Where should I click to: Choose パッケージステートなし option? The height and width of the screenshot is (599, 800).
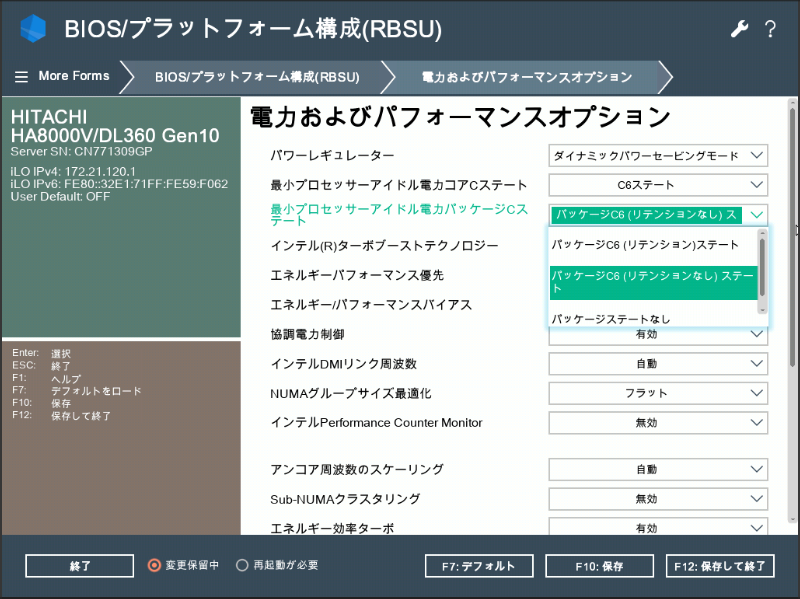[653, 319]
